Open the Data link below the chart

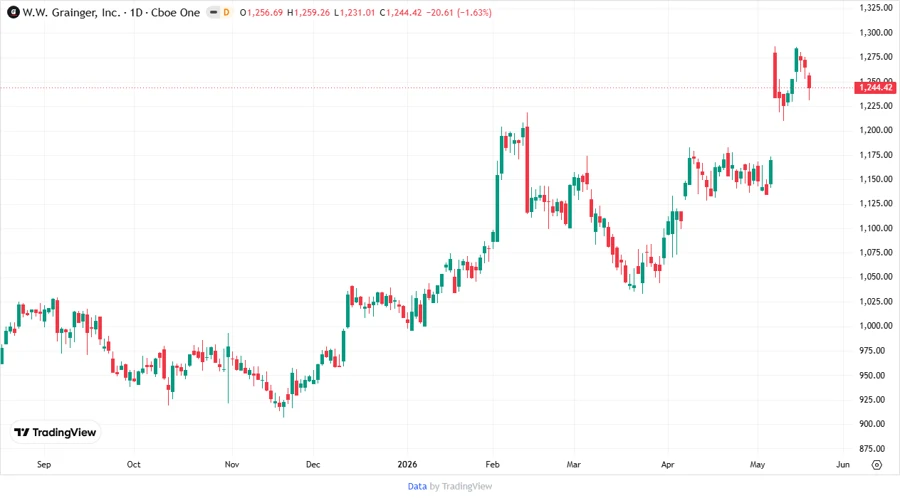coord(417,487)
